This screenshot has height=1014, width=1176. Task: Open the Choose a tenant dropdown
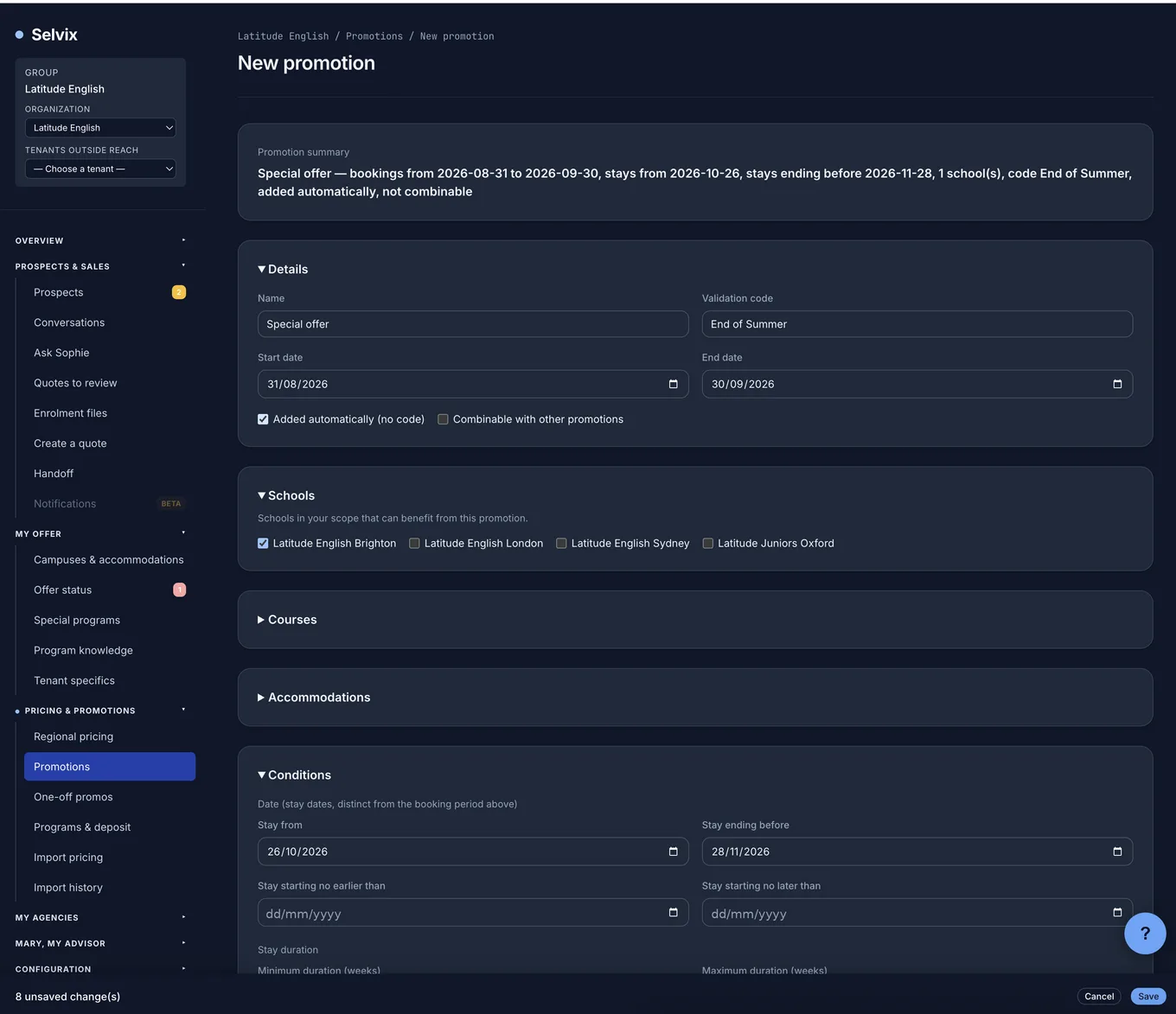[100, 169]
